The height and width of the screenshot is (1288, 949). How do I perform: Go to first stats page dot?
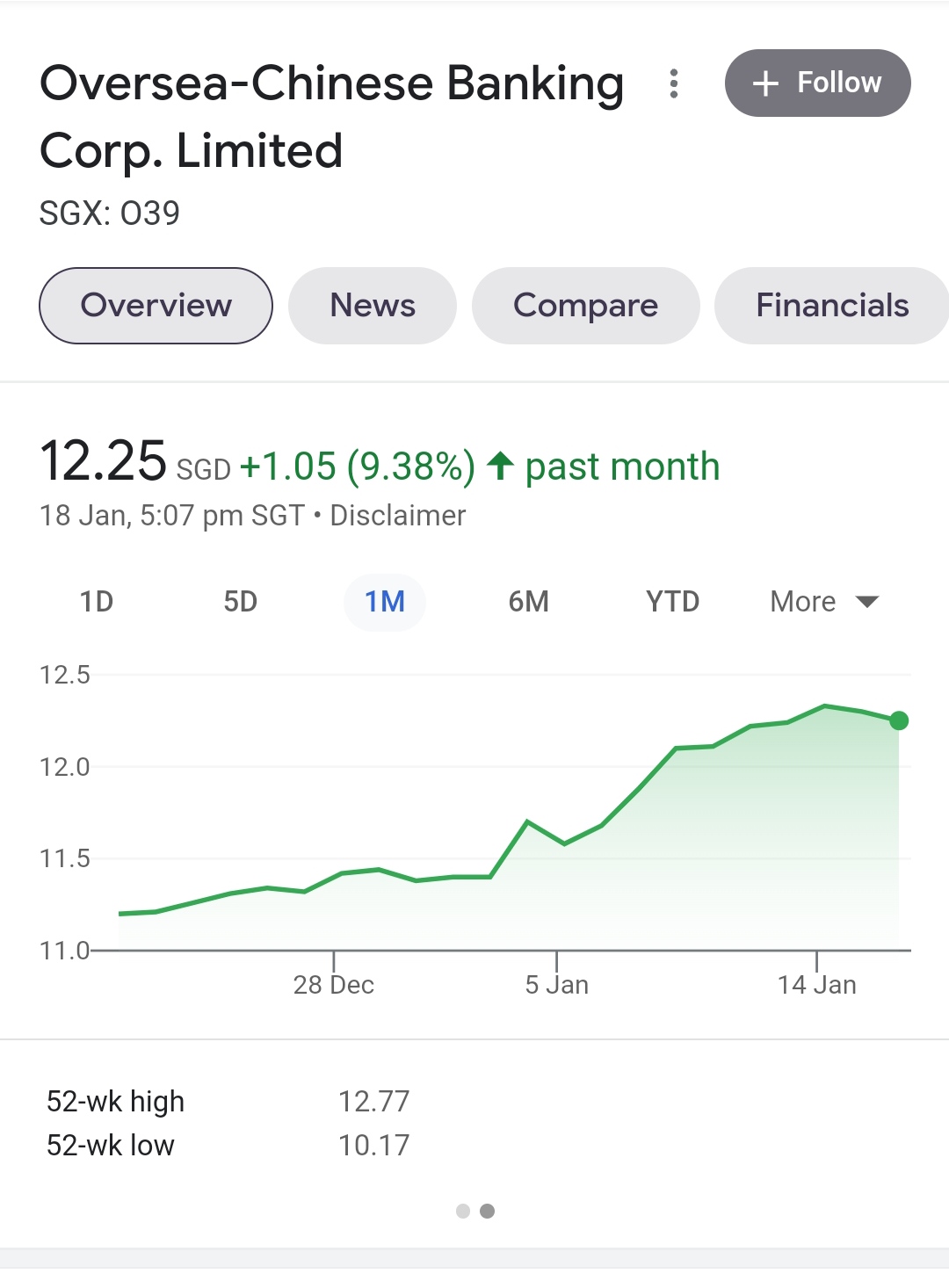[463, 1212]
